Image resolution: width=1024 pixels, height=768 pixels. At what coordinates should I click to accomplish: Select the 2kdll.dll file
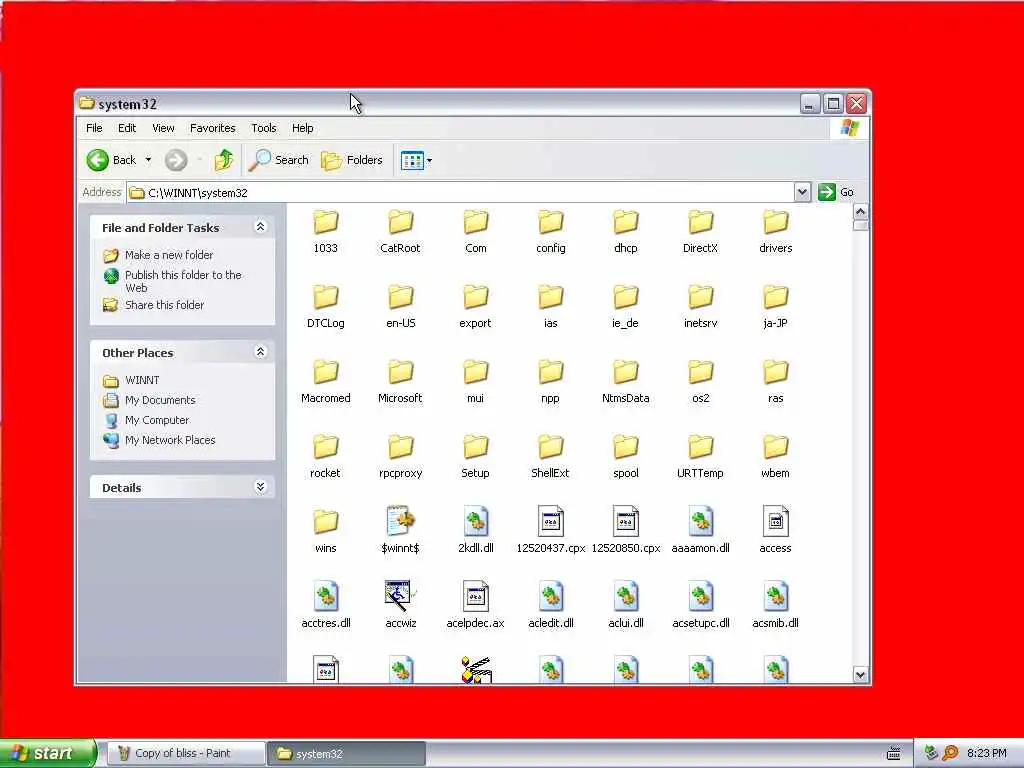tap(475, 531)
